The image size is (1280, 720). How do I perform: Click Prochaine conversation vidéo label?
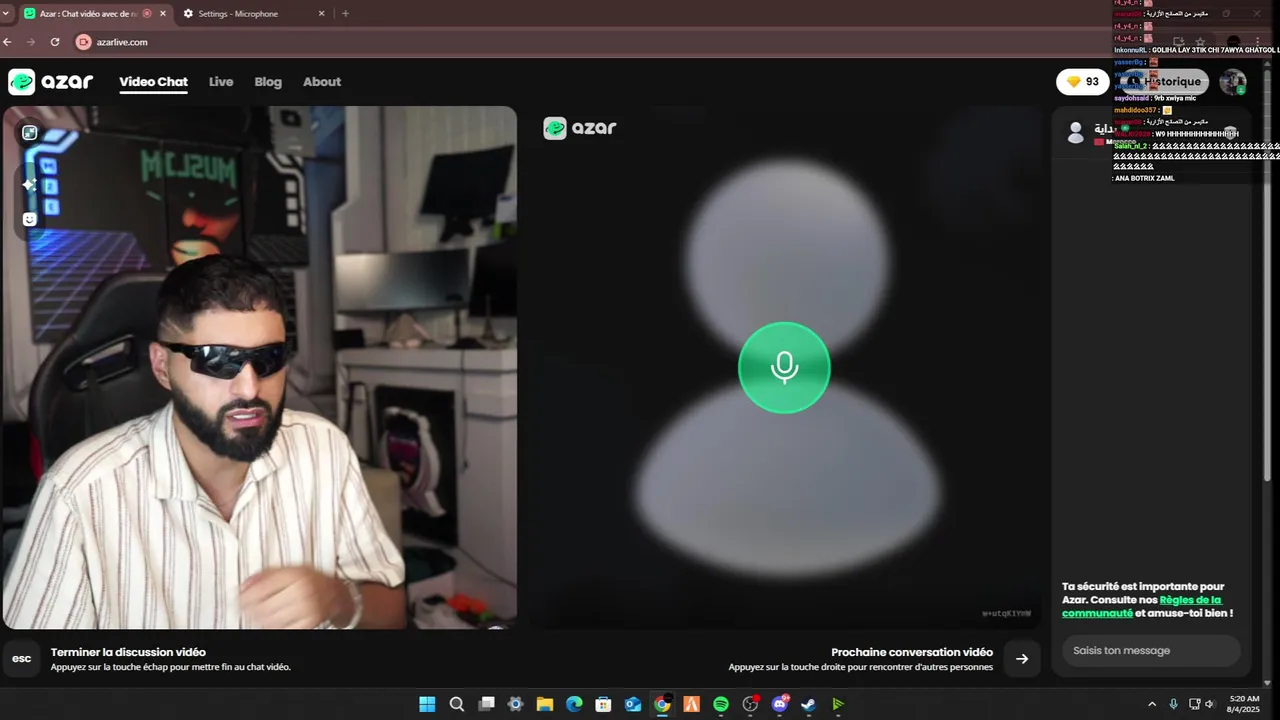[x=912, y=652]
